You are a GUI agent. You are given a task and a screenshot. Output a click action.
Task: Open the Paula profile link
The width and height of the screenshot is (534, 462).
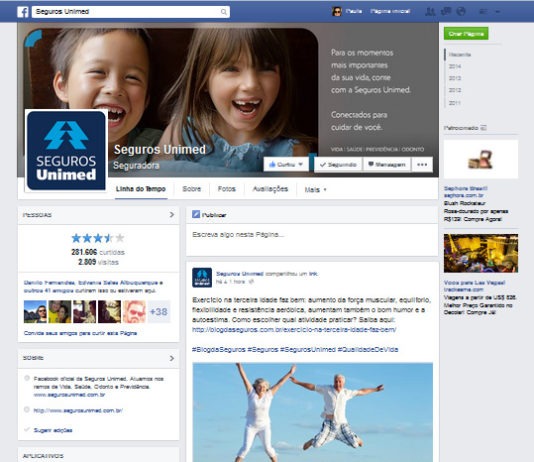(x=354, y=11)
